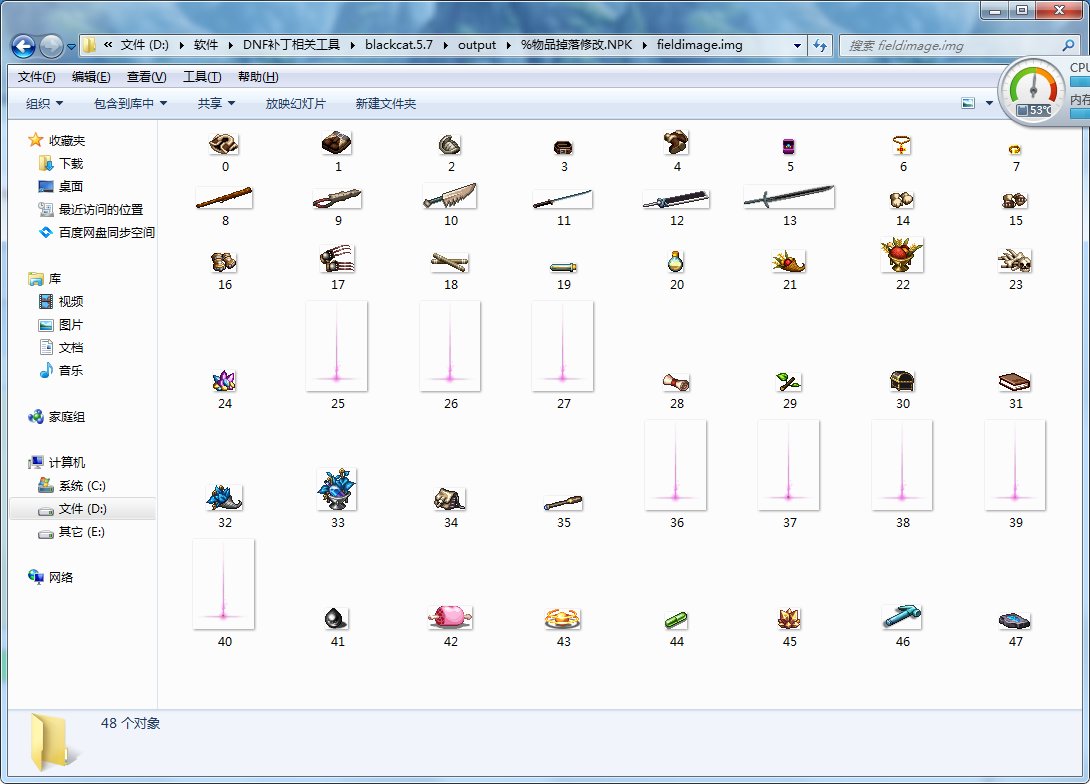This screenshot has height=784, width=1090.
Task: Select the red trophy image 22
Action: click(902, 255)
